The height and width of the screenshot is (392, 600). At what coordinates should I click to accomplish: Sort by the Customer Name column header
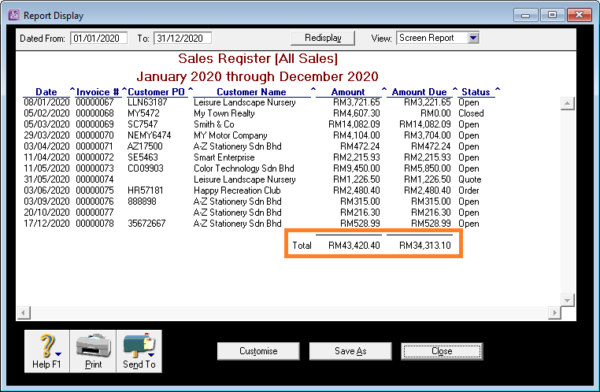coord(251,92)
